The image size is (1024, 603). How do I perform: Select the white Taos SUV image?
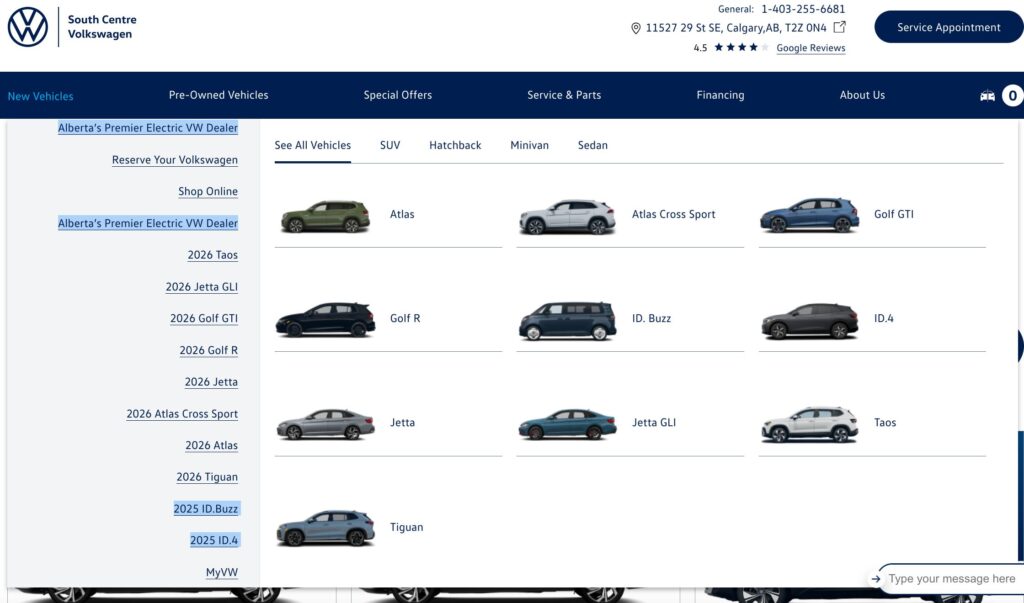pos(809,424)
